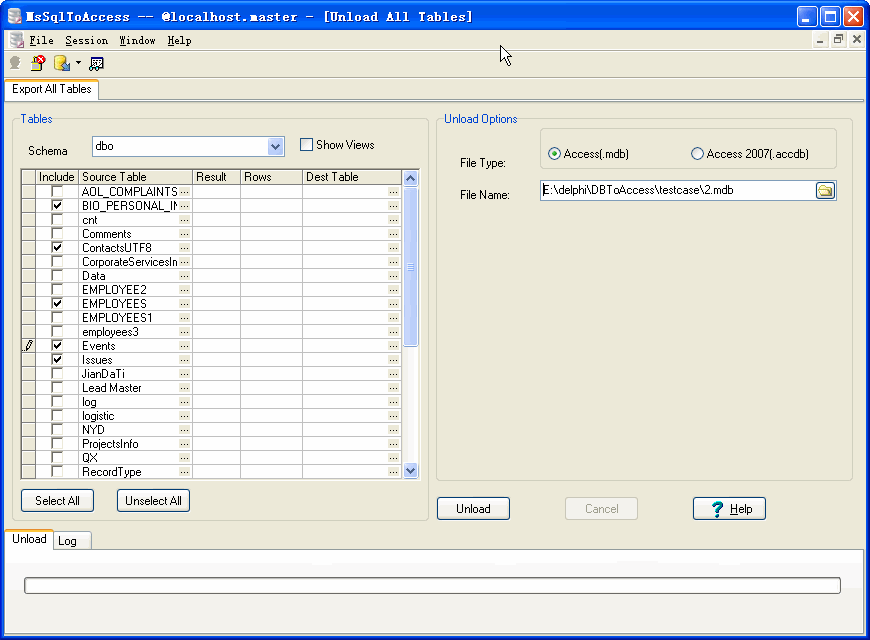
Task: Click Dest Table ellipsis in employees3 row
Action: (394, 332)
